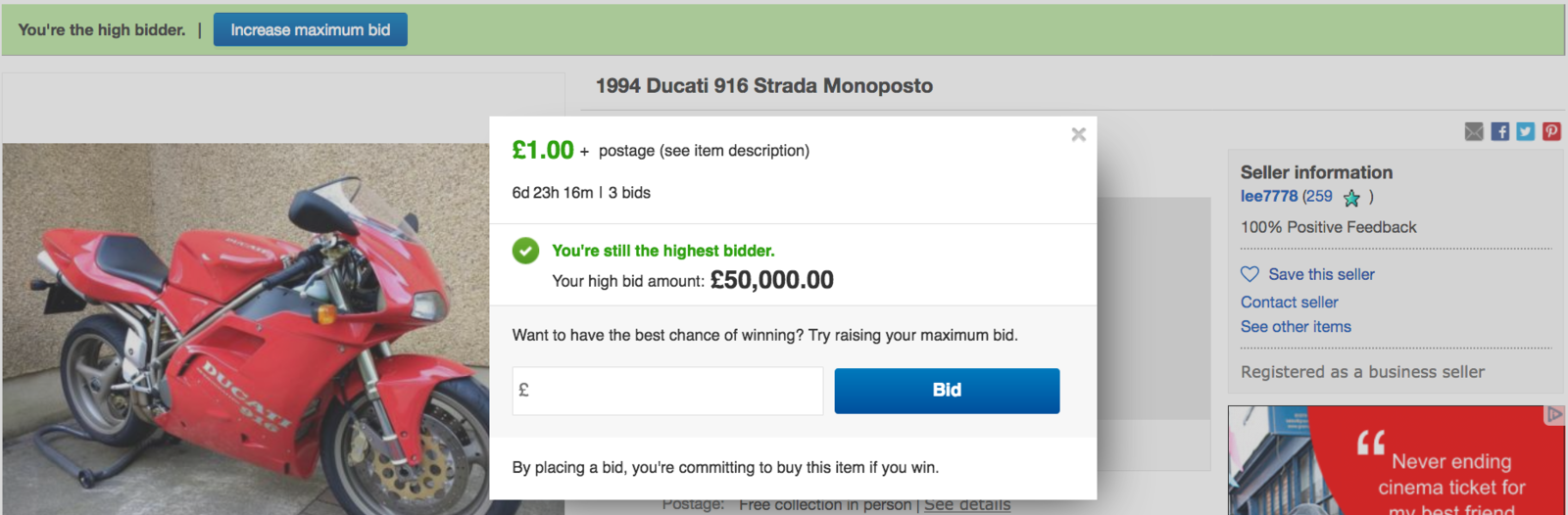Screen dimensions: 1568x515
Task: Pin listing on Pinterest
Action: click(1551, 131)
